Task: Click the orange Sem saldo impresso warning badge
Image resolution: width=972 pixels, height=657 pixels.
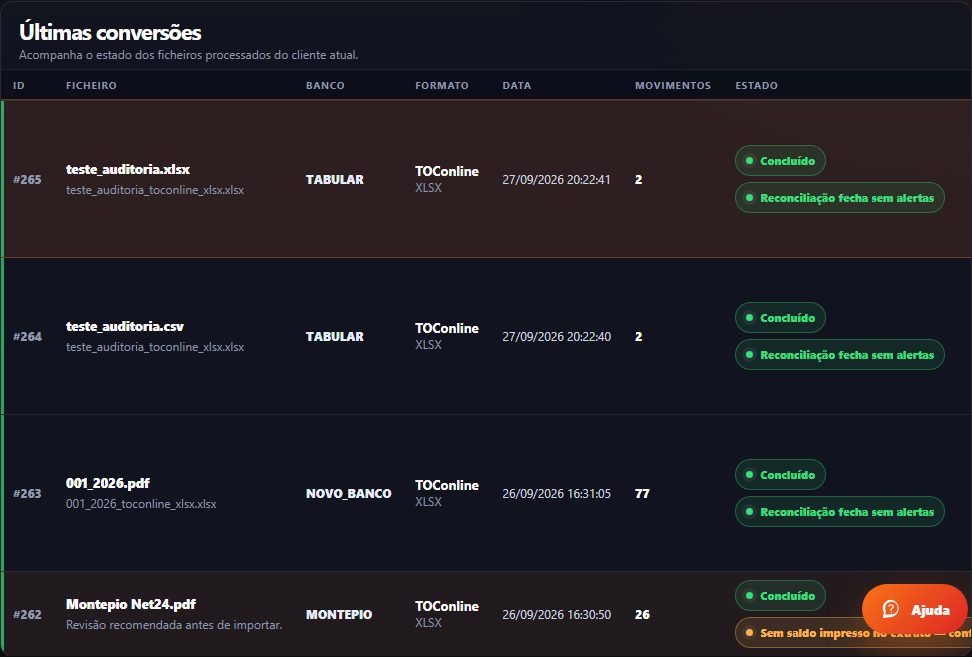Action: pos(854,633)
